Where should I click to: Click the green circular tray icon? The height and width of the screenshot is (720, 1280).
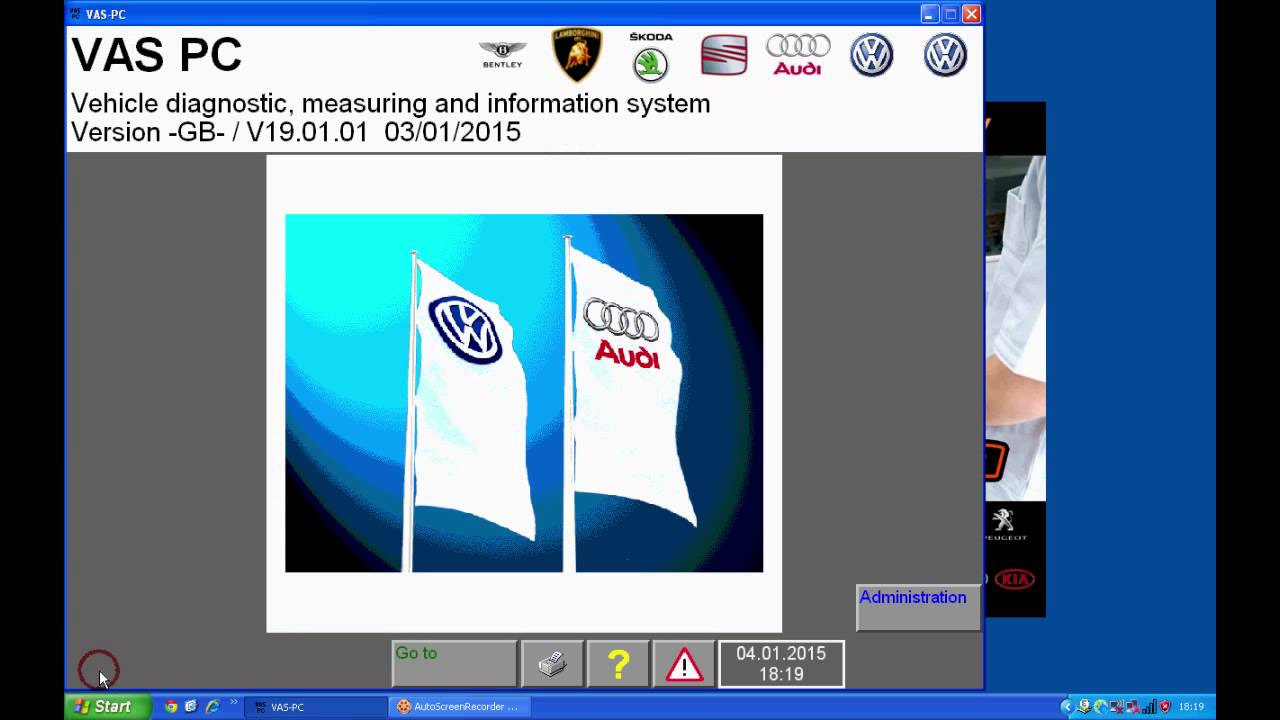tap(1101, 707)
